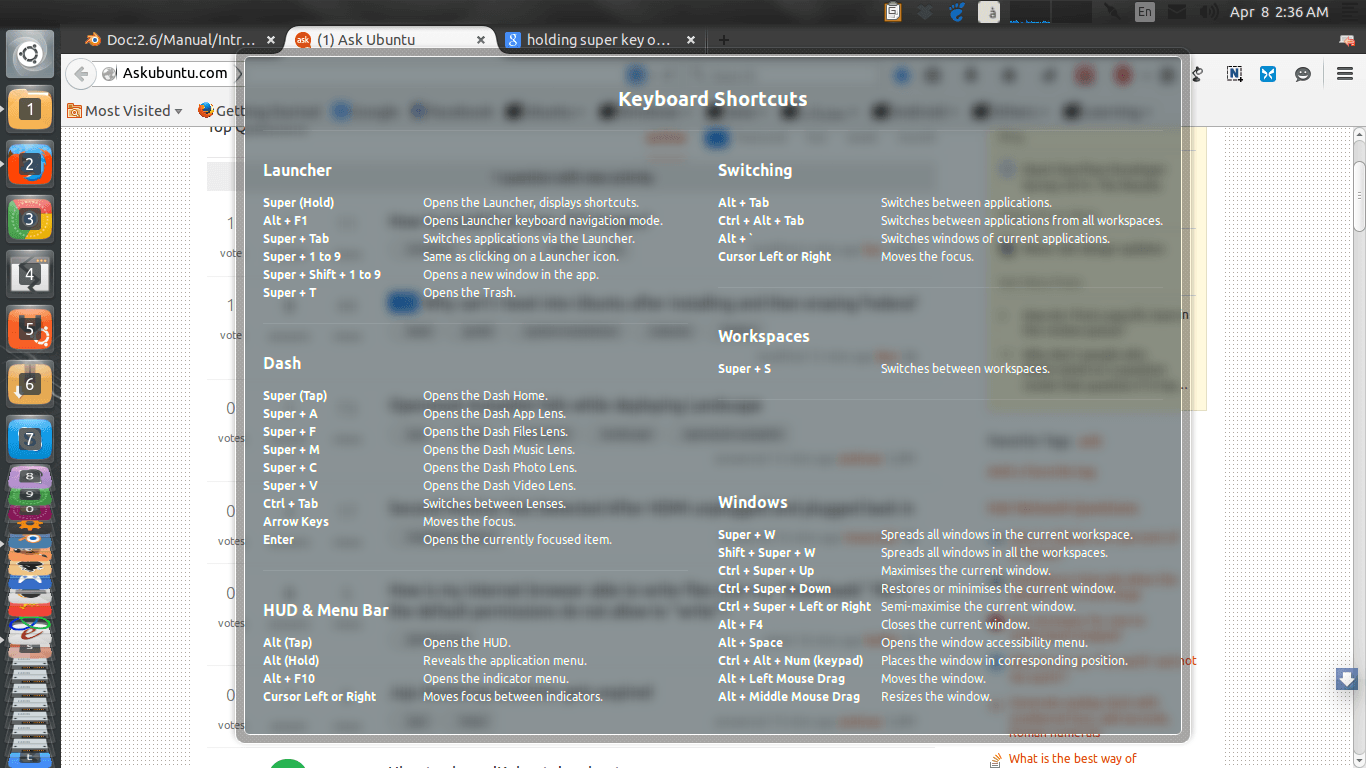This screenshot has width=1366, height=768.
Task: Click the 'Super (Tap)' shortcut text
Action: (x=295, y=396)
